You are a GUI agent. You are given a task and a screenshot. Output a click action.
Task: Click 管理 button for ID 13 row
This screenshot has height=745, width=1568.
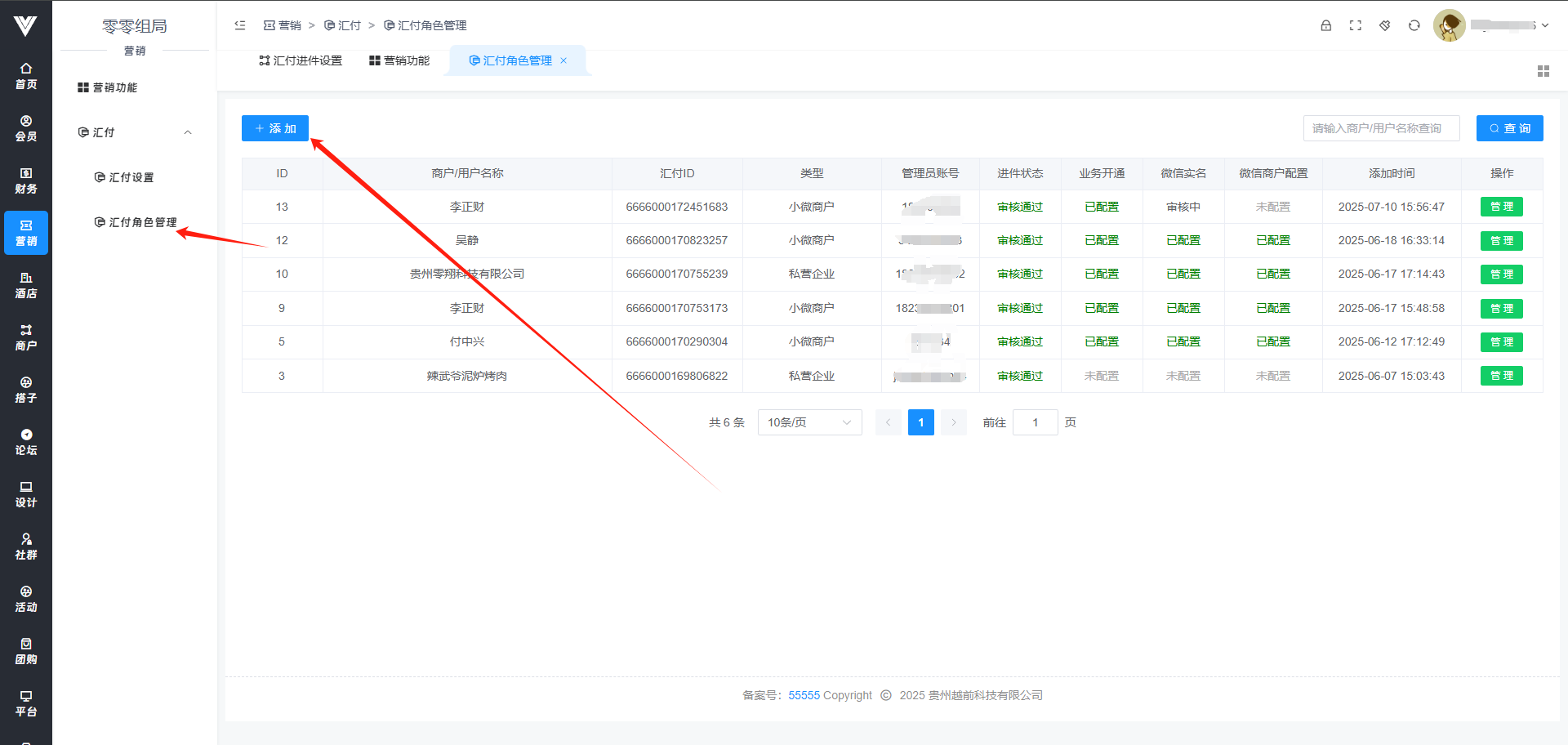[x=1501, y=207]
